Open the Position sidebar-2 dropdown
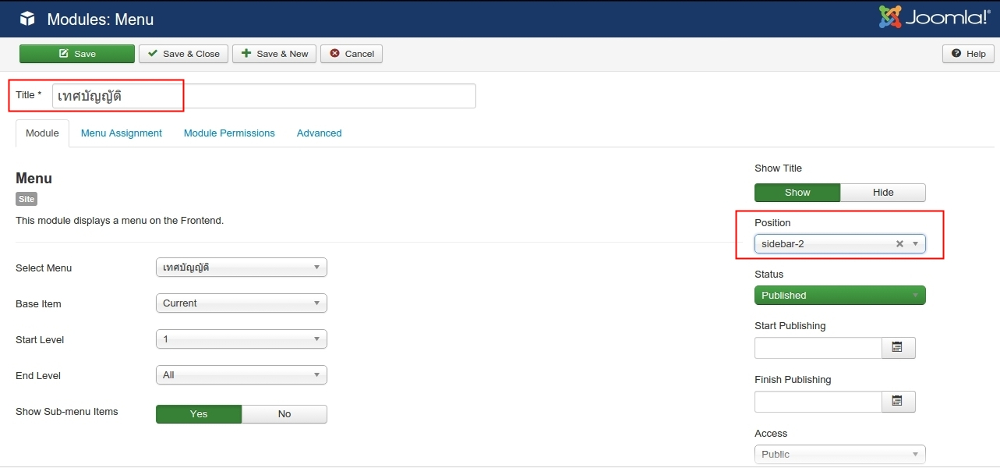Viewport: 1000px width, 468px height. coord(840,244)
